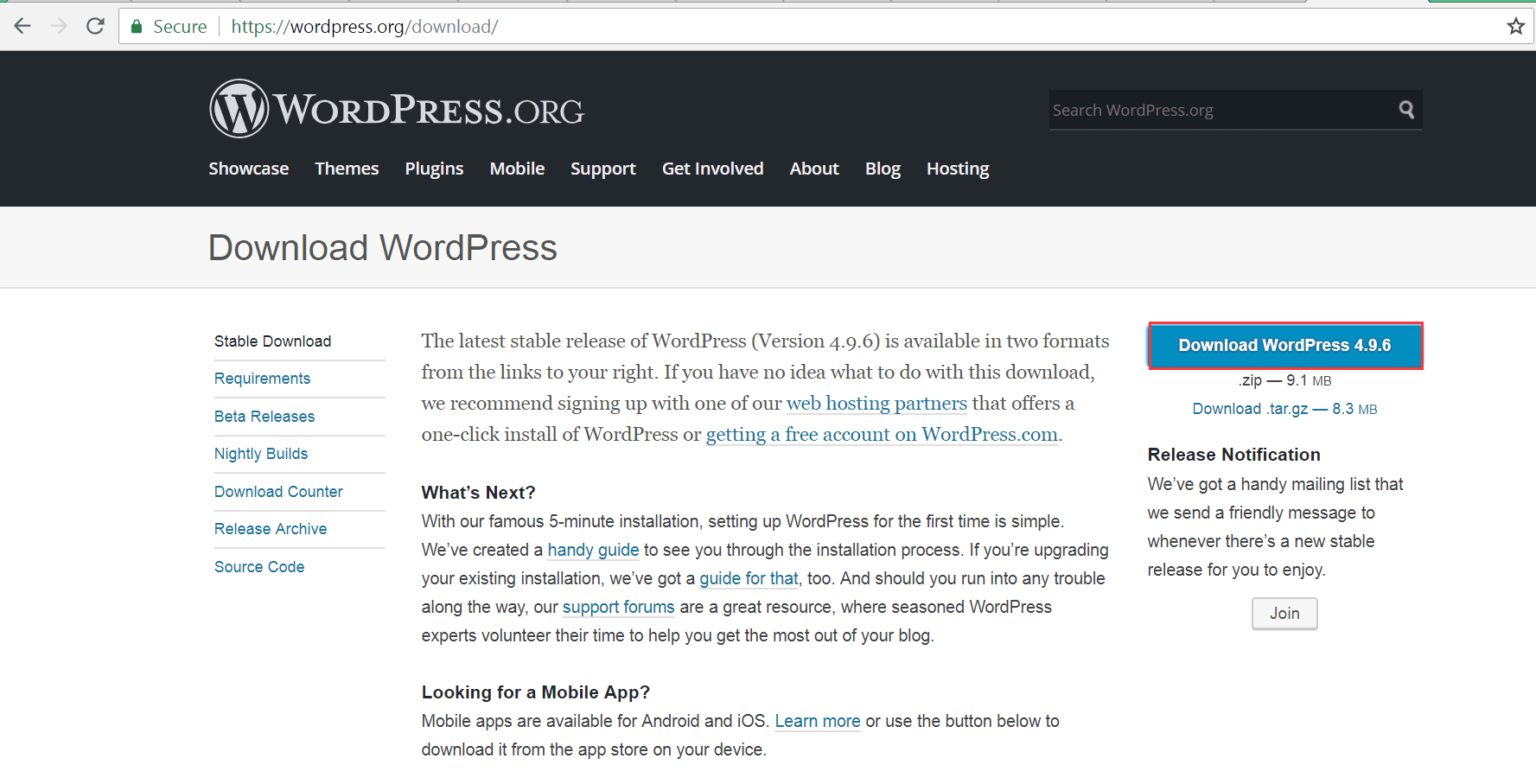
Task: Click the browser back arrow
Action: tap(22, 26)
